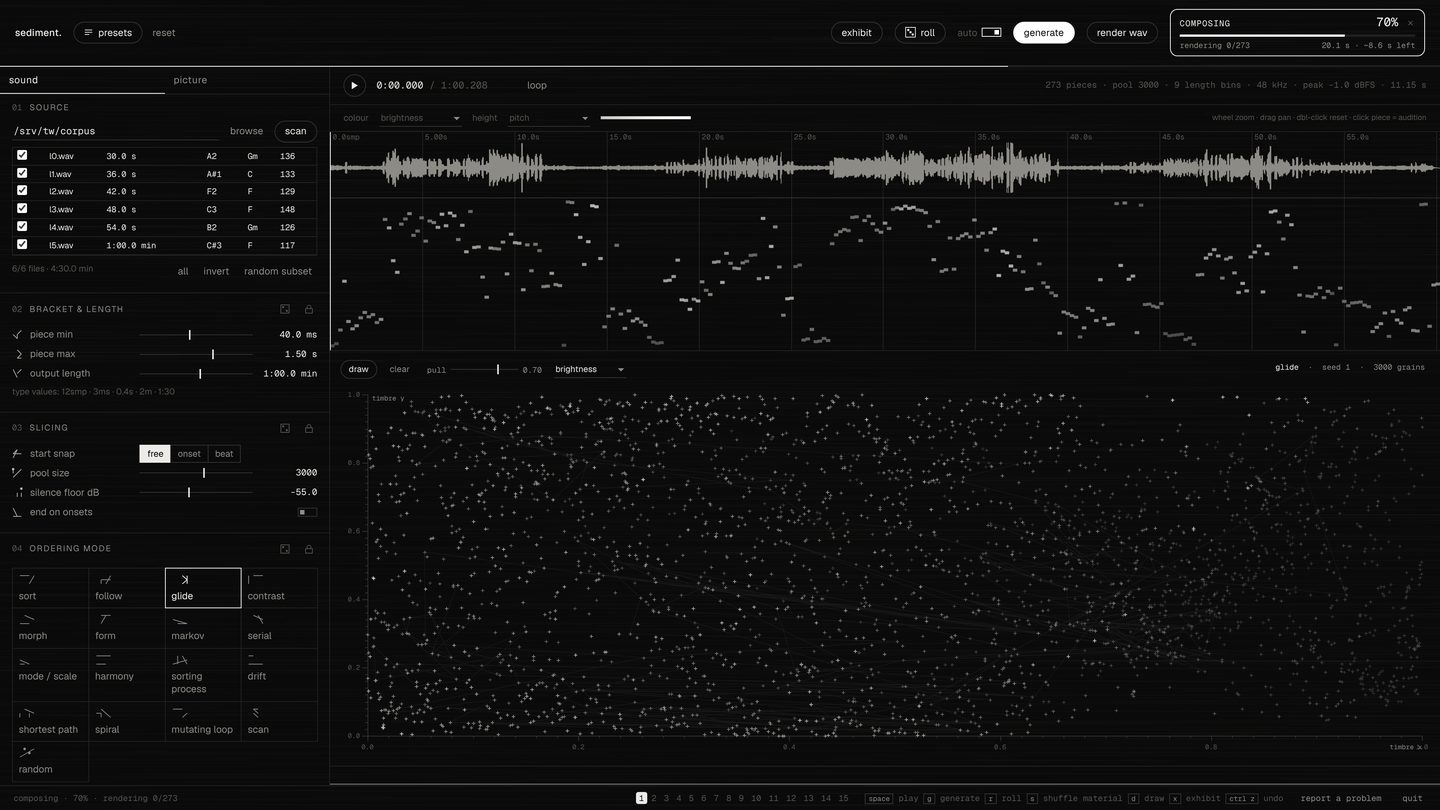
Task: Uncheck the l4.wav file checkbox
Action: [x=22, y=226]
